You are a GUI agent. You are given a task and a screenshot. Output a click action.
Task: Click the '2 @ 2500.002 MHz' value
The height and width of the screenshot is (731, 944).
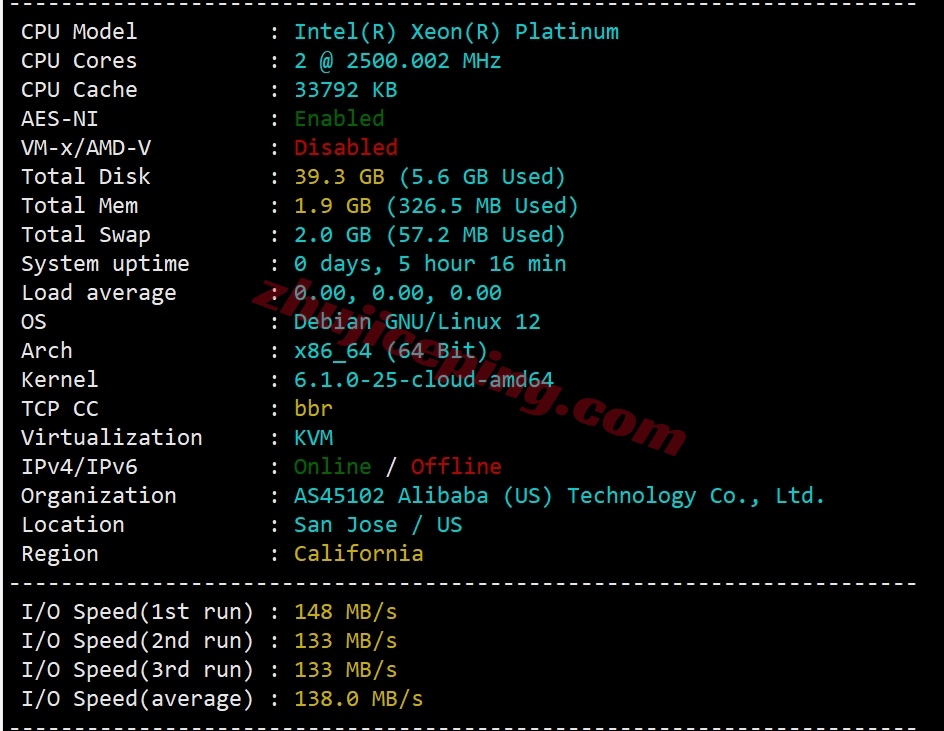[397, 60]
